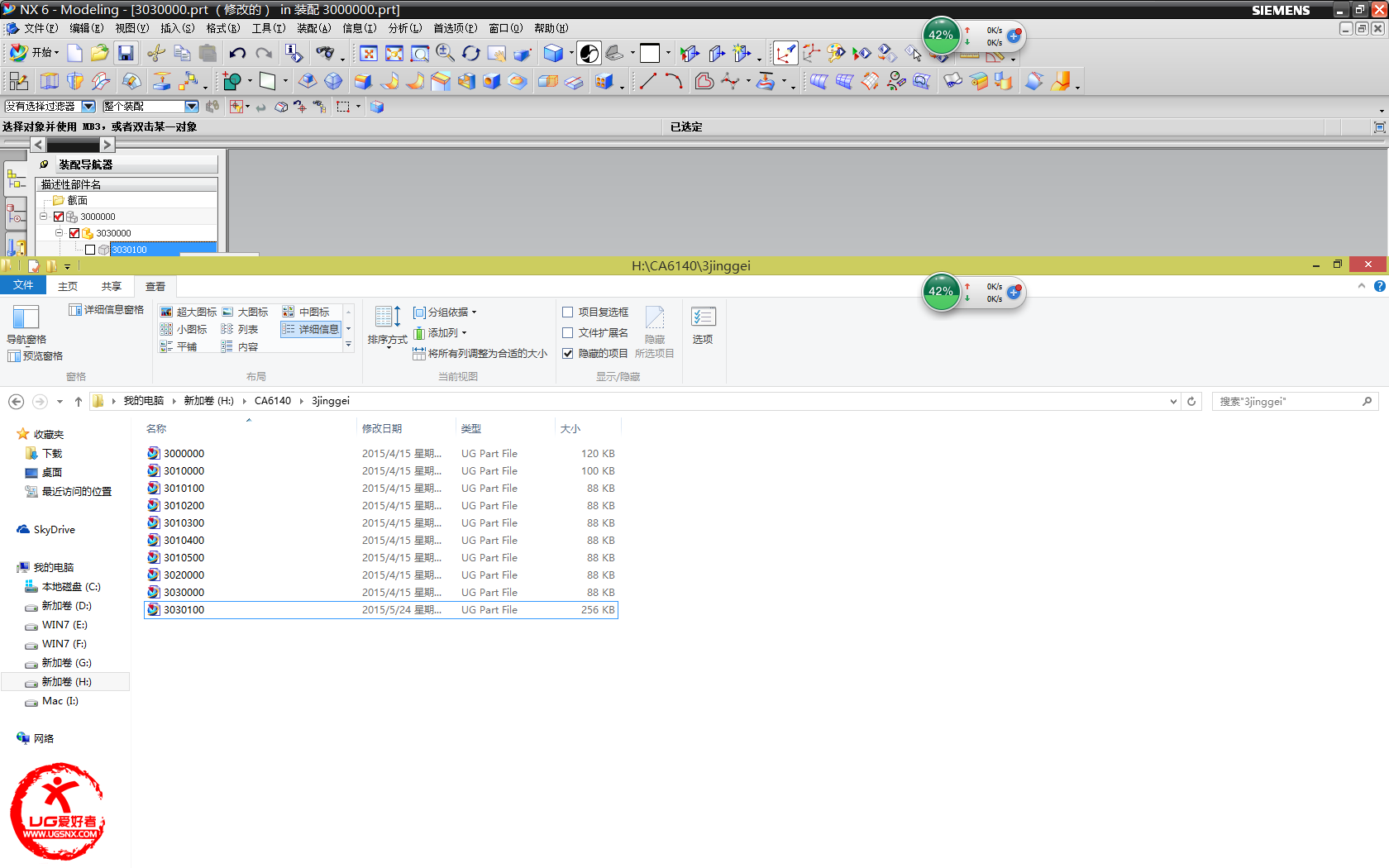Save the part with the floppy icon

[126, 53]
